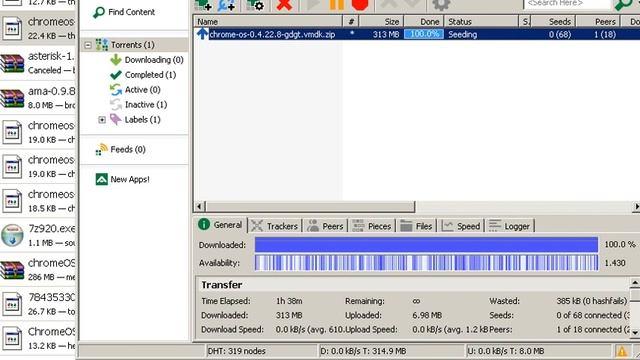This screenshot has width=640, height=360.
Task: Open the 7843533C 26.7 KB download entry
Action: [38, 304]
